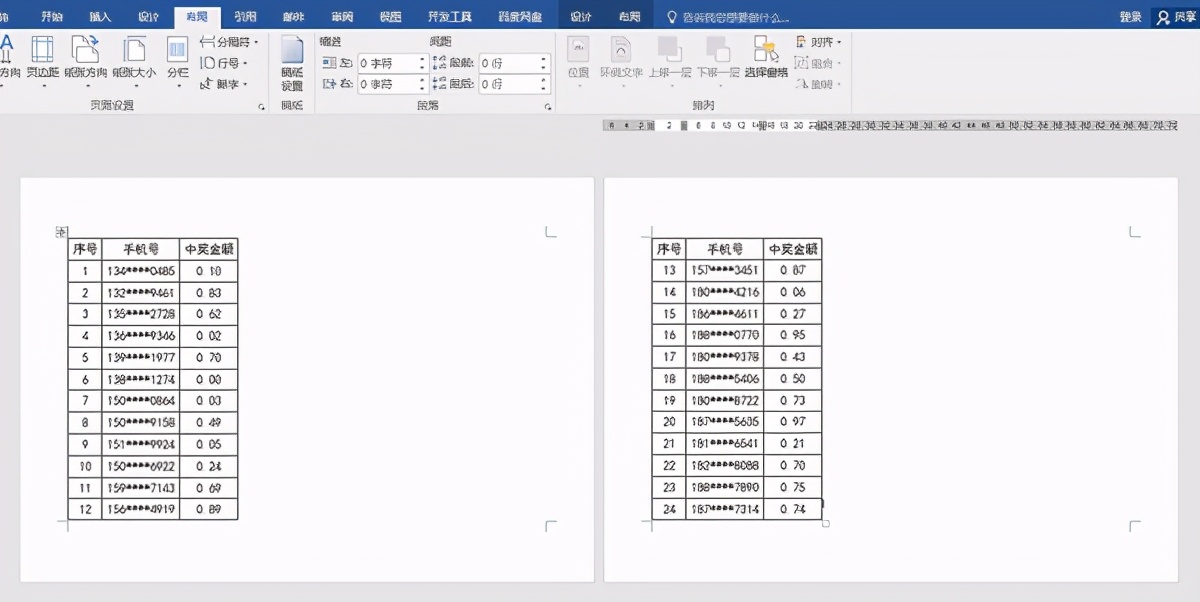Screen dimensions: 1200x602
Task: Click the Sign in (登录) button
Action: 1131,17
